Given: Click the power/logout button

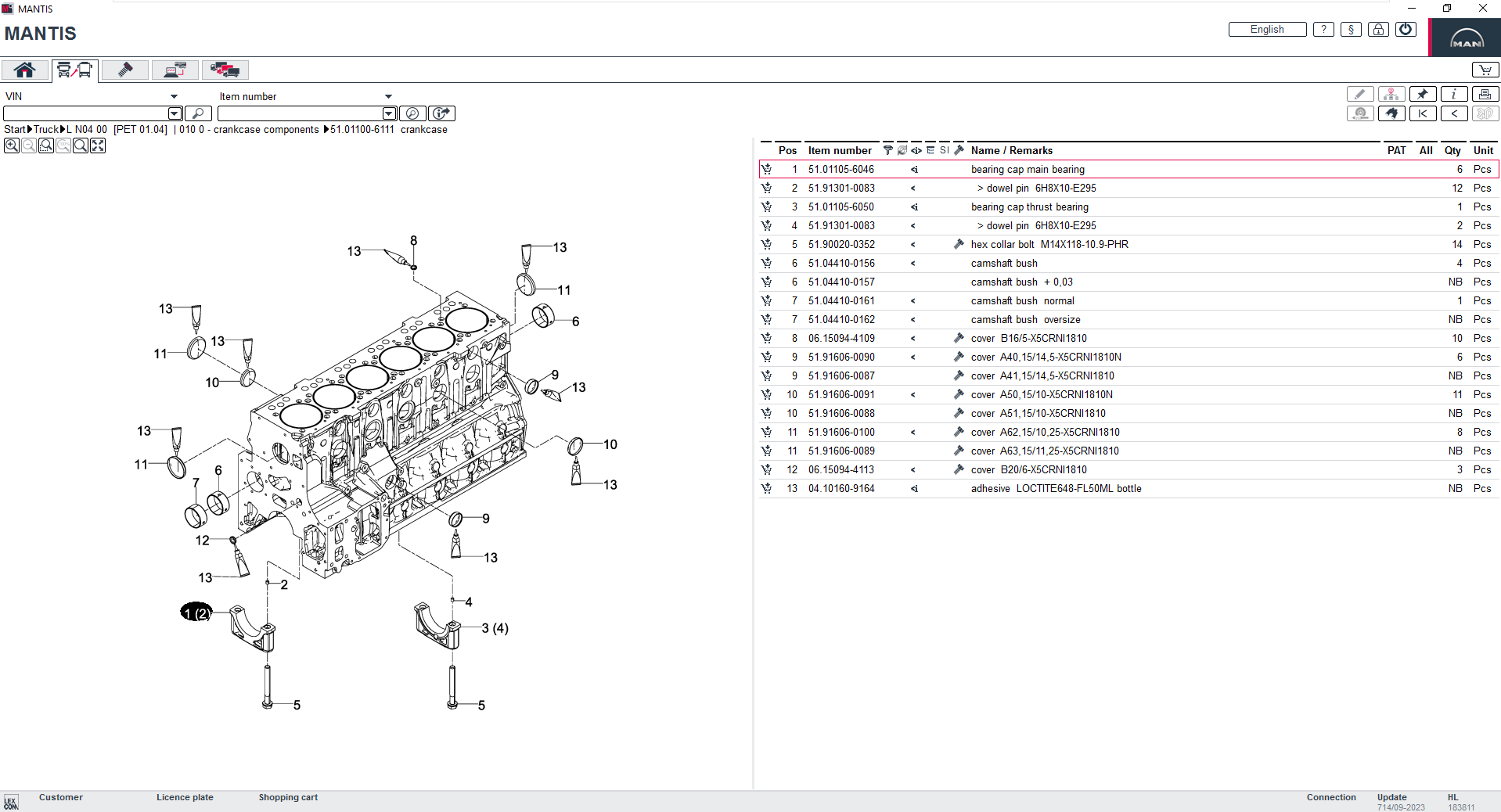Looking at the screenshot, I should pos(1406,30).
